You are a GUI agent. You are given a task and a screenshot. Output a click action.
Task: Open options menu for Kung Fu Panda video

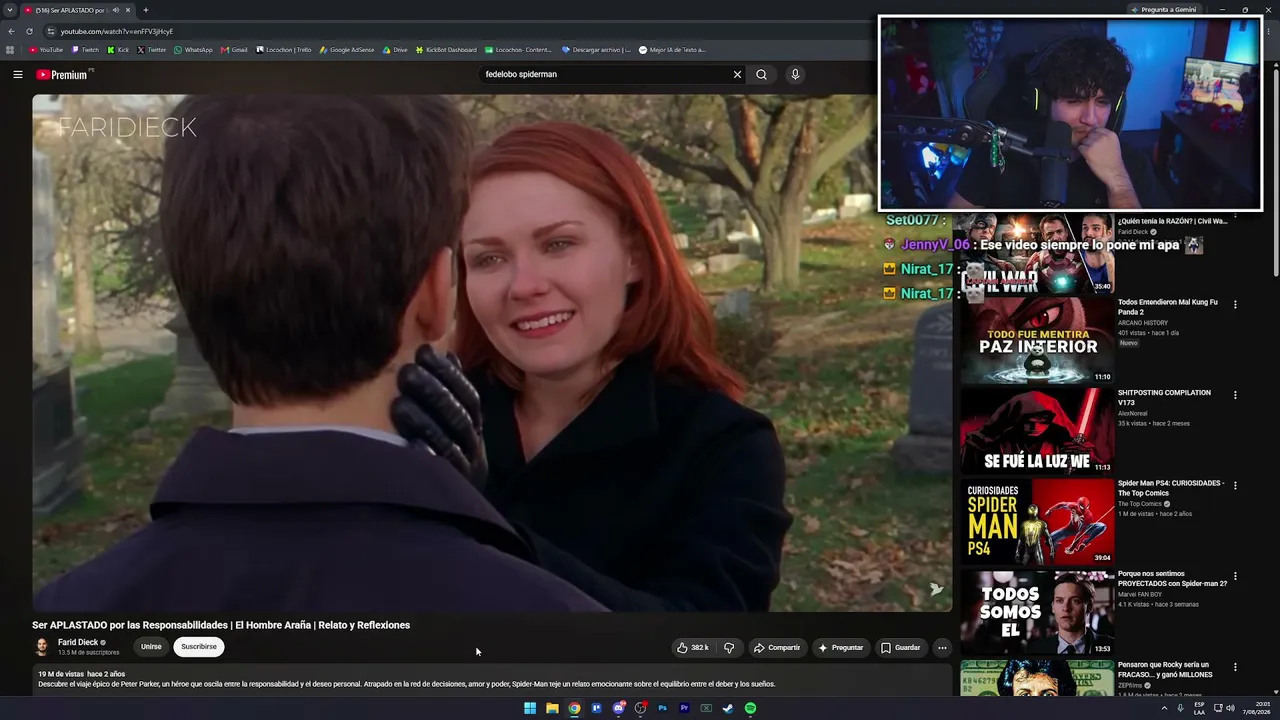coord(1235,304)
